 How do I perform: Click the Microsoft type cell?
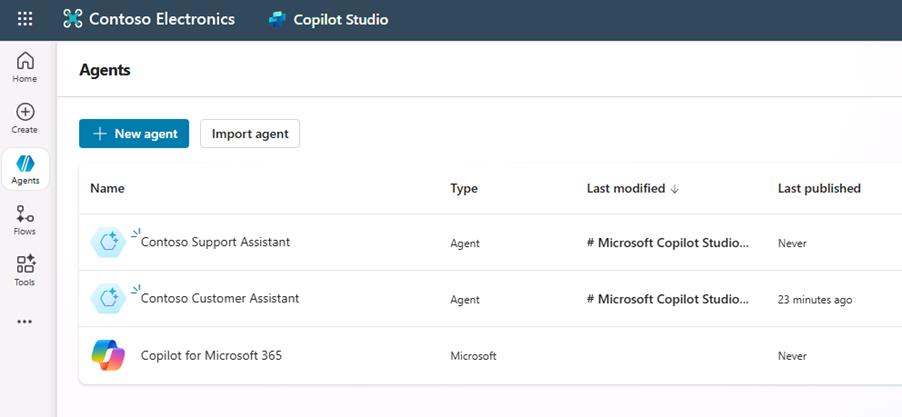[x=473, y=356]
